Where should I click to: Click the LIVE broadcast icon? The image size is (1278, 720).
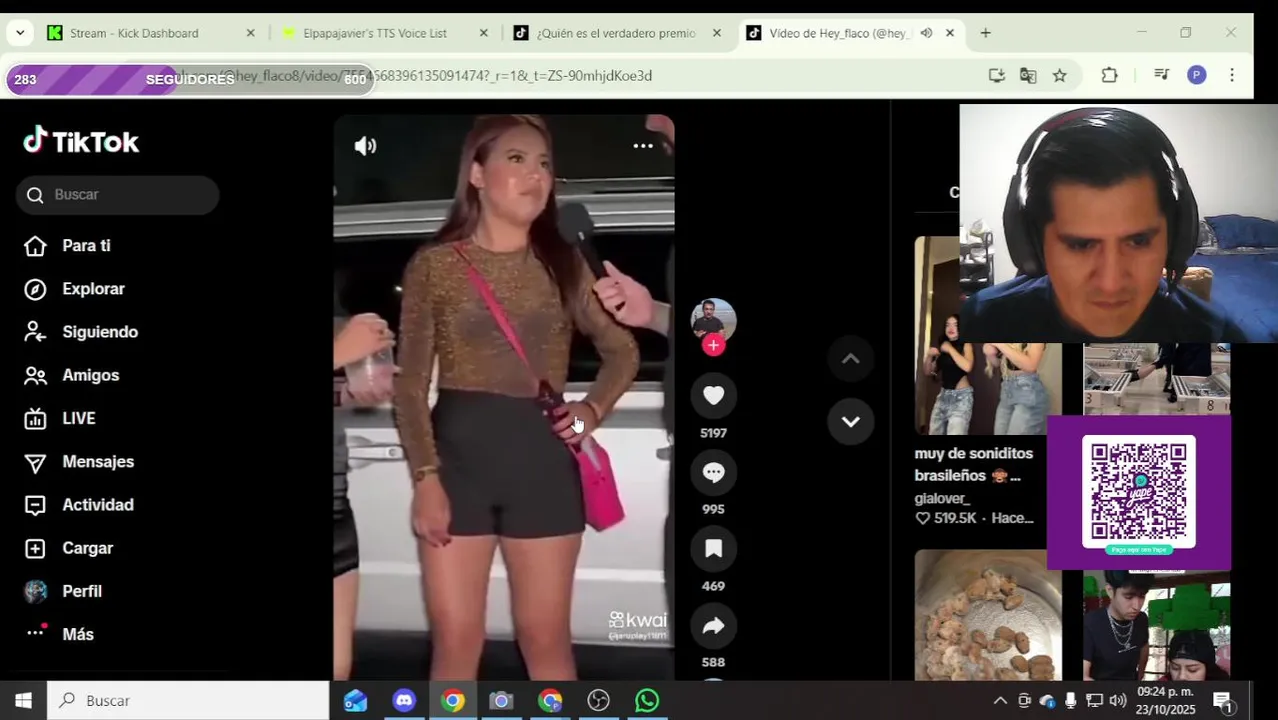pyautogui.click(x=35, y=418)
